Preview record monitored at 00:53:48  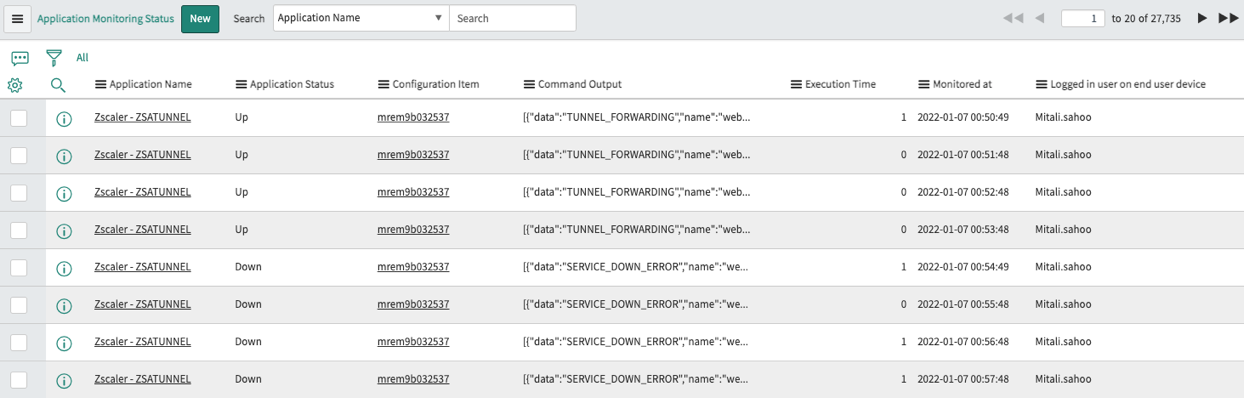64,231
